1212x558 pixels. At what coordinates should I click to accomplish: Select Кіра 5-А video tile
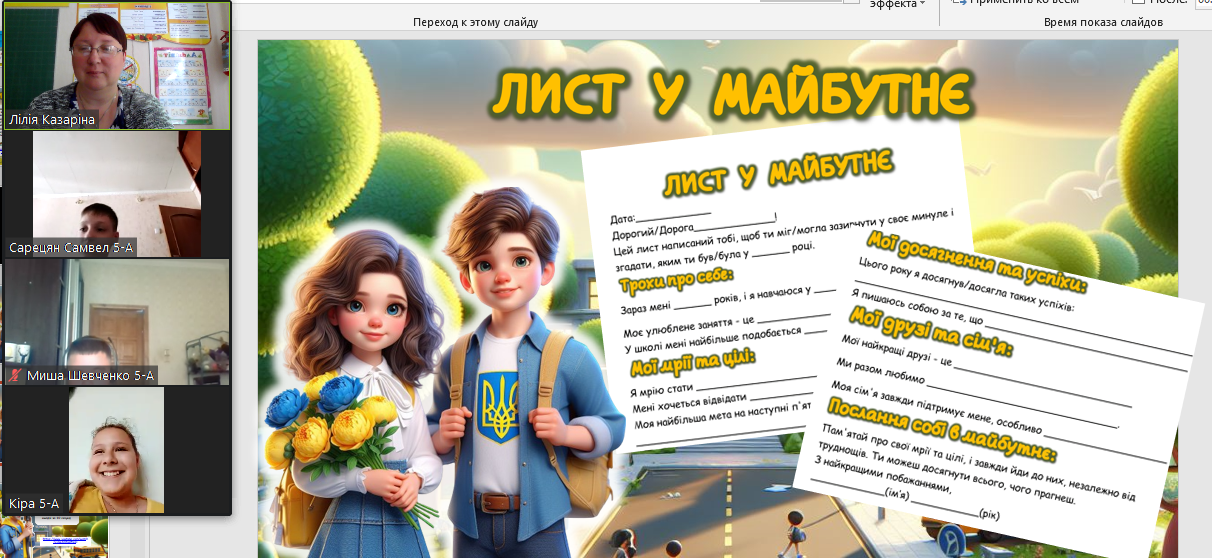(x=117, y=451)
